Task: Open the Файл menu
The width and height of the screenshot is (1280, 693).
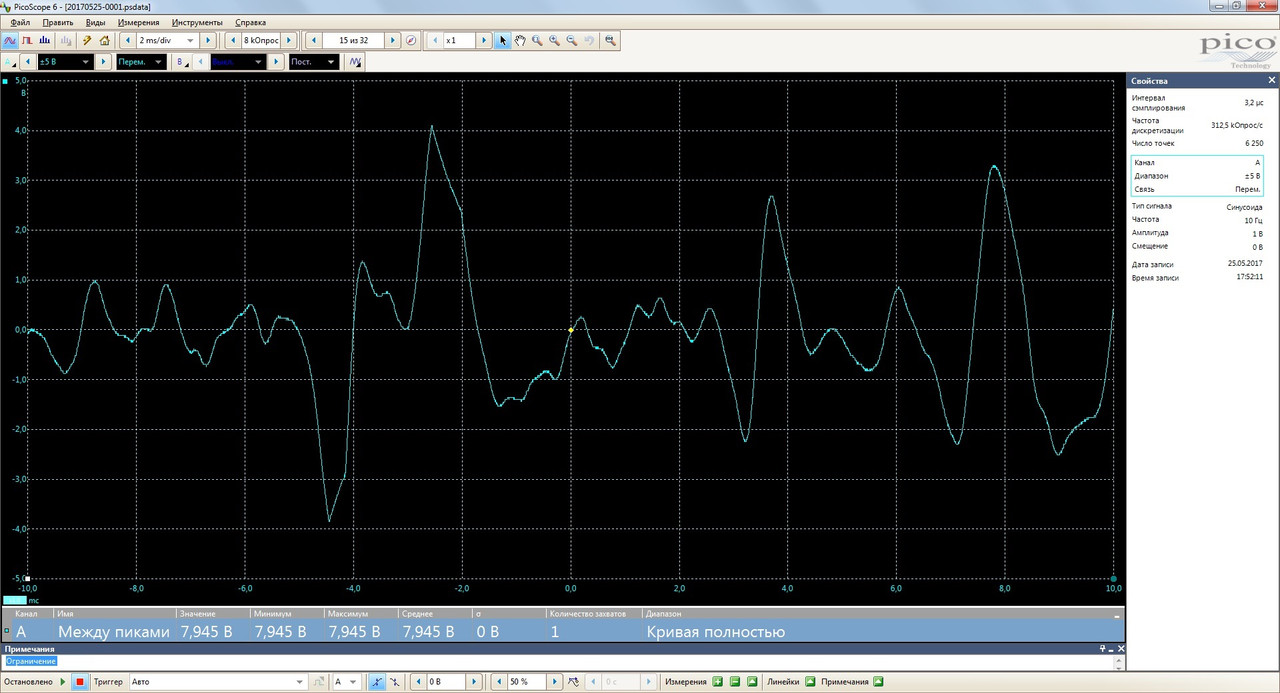Action: coord(19,21)
